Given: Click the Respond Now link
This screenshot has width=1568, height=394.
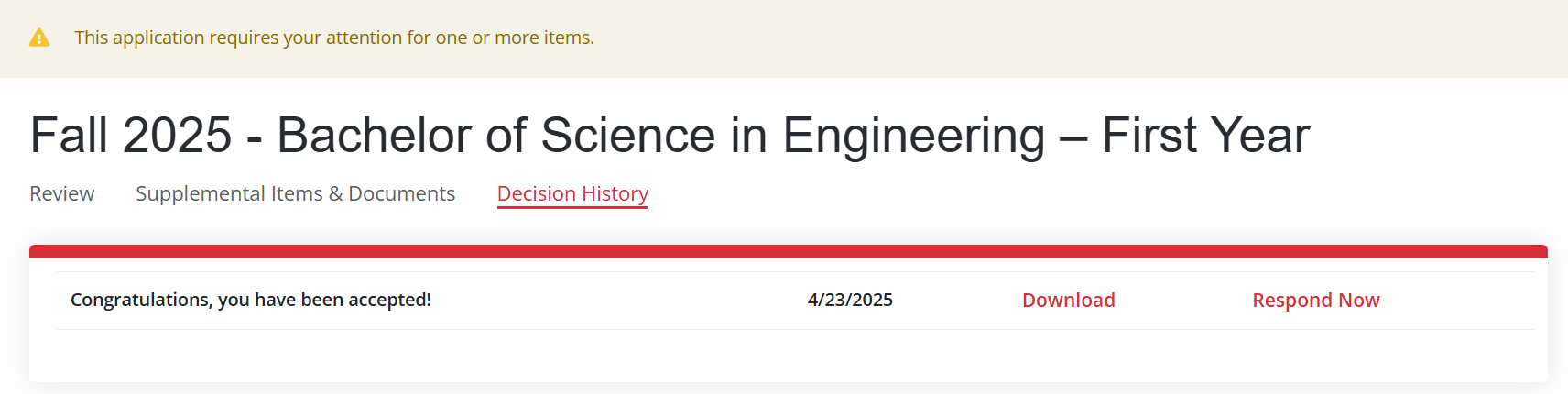Looking at the screenshot, I should pyautogui.click(x=1315, y=301).
